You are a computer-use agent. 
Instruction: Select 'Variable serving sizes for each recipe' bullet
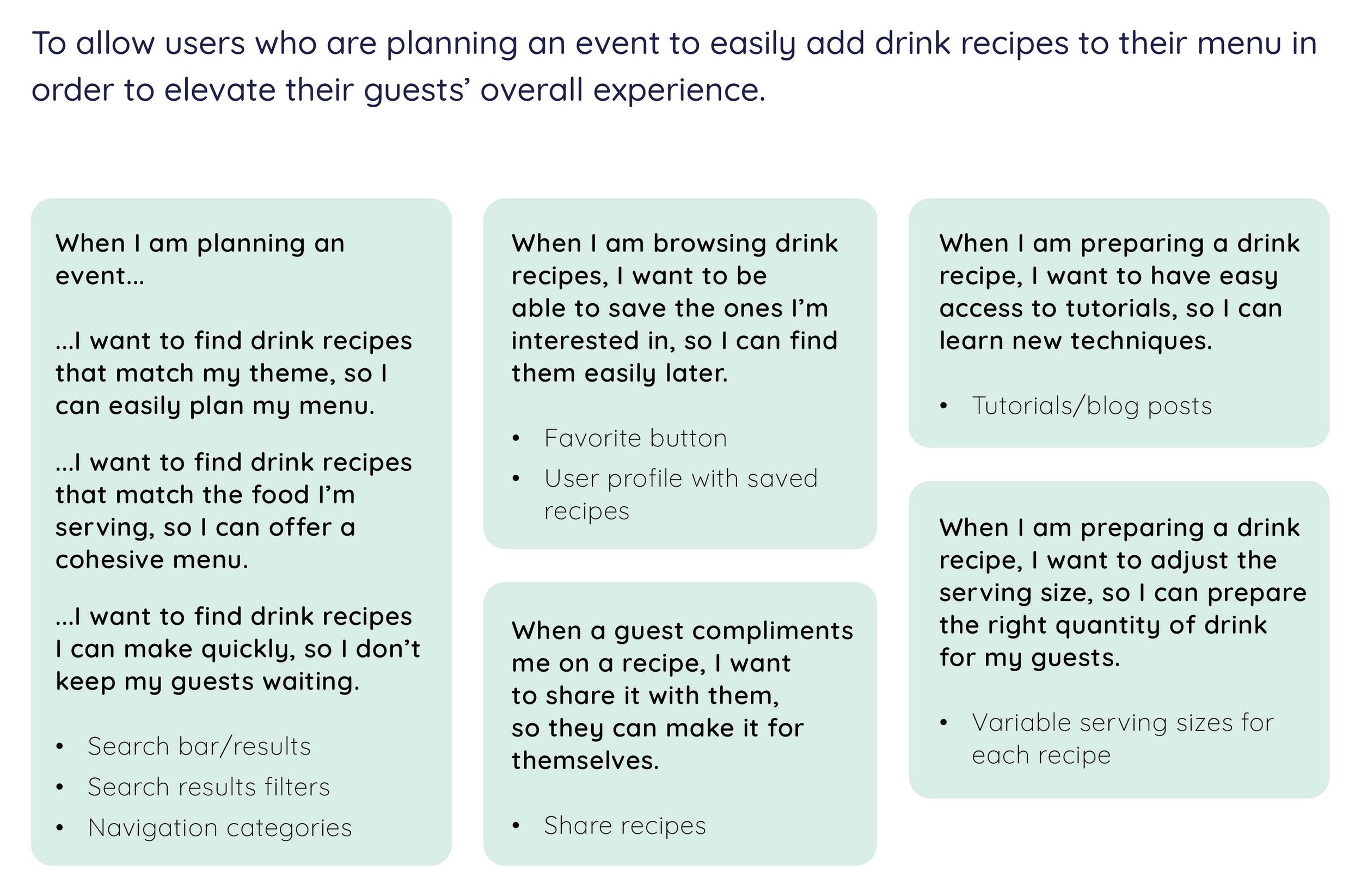(x=1123, y=739)
